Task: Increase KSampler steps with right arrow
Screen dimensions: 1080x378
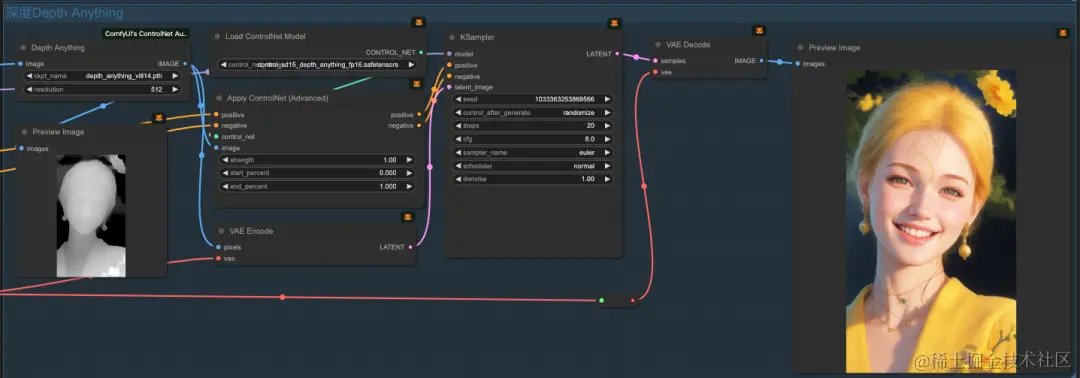Action: (x=607, y=126)
